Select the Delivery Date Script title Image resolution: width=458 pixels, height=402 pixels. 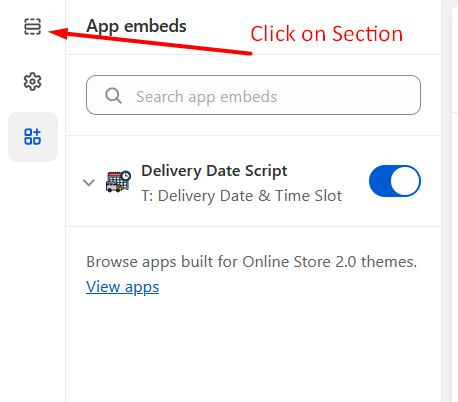click(x=214, y=171)
